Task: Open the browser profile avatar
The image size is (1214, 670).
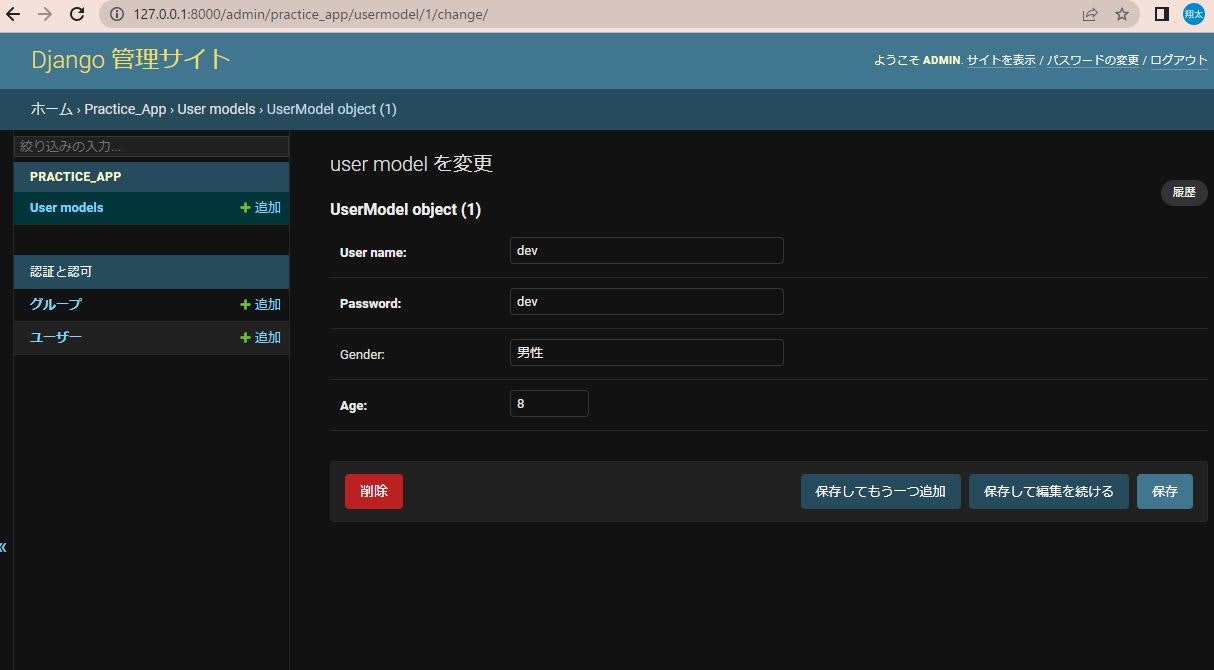Action: point(1194,15)
